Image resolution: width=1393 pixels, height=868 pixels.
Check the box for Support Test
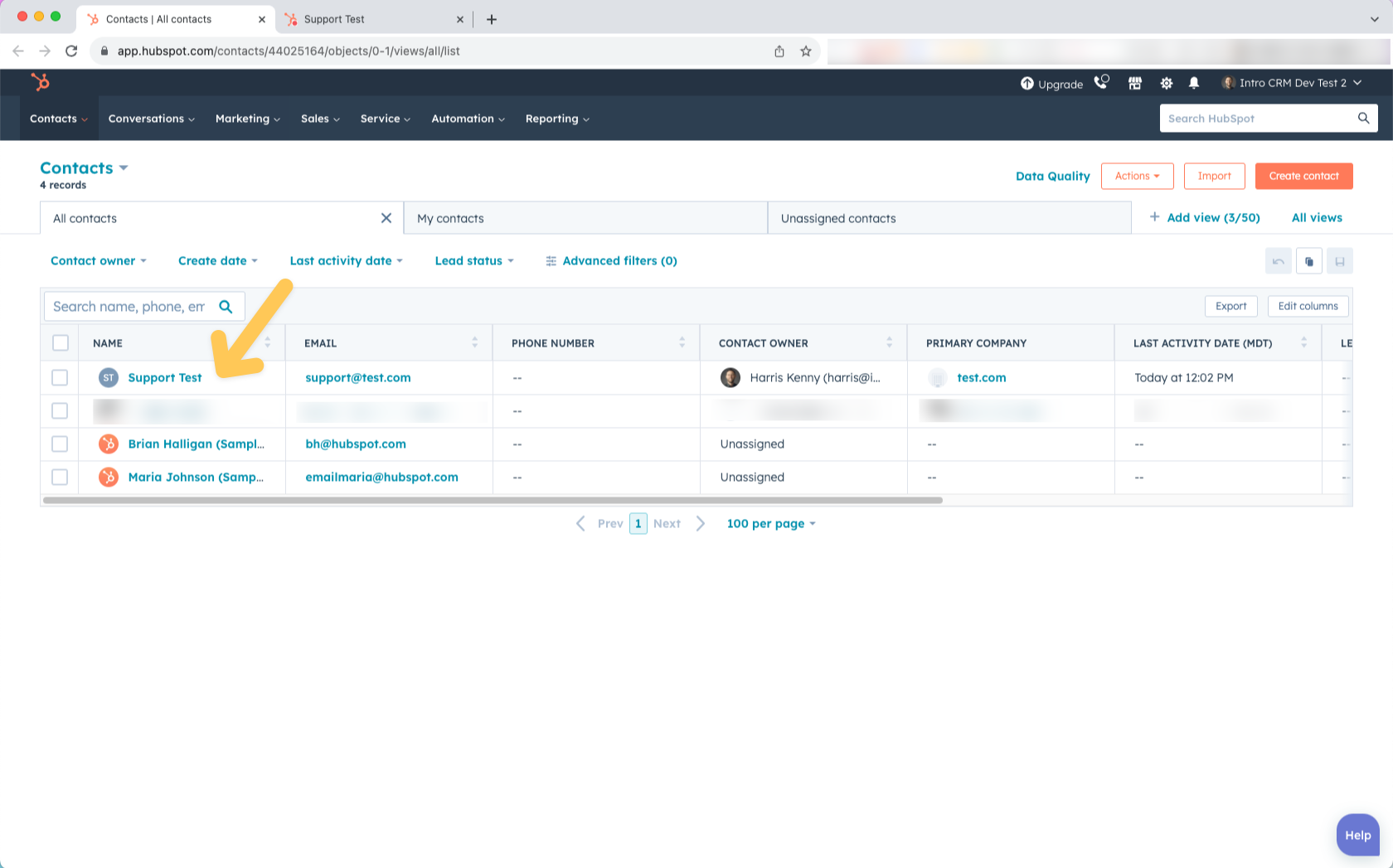click(60, 378)
